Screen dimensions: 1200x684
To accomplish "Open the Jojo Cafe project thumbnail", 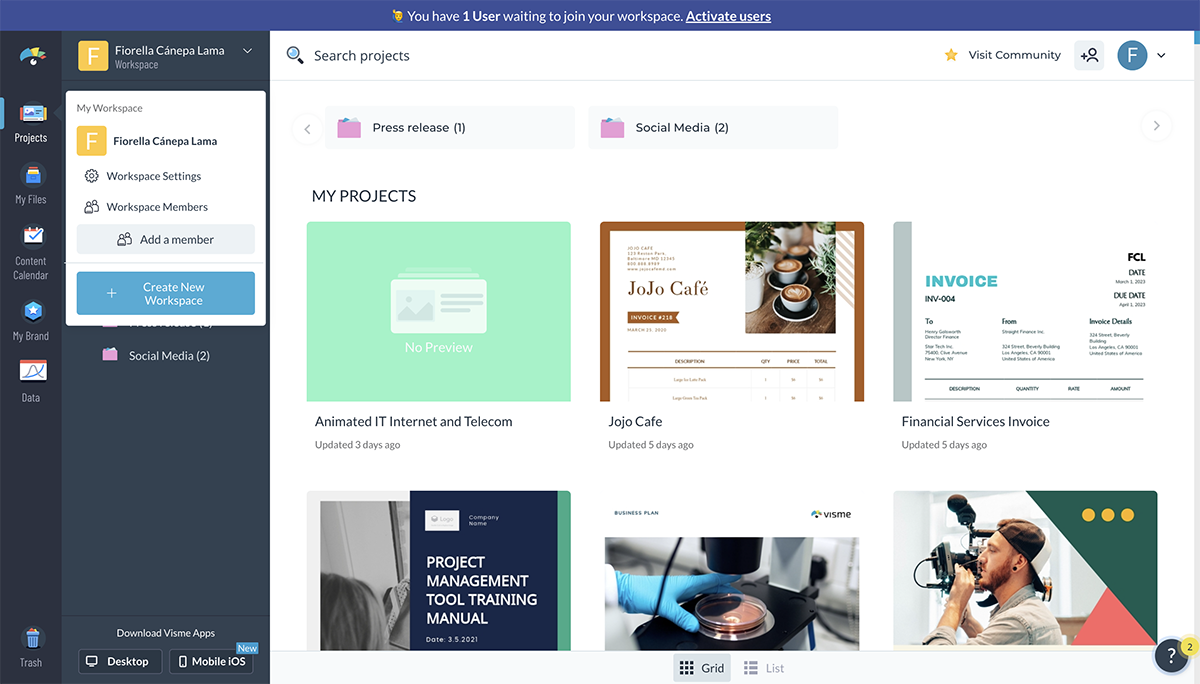I will click(732, 312).
